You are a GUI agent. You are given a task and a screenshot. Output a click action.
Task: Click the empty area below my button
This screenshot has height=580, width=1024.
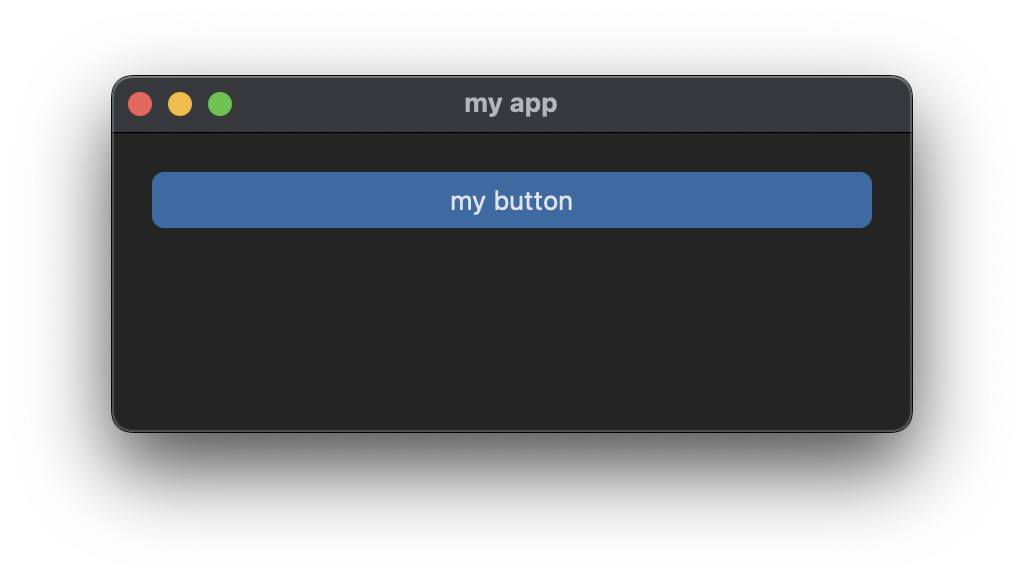coord(512,320)
